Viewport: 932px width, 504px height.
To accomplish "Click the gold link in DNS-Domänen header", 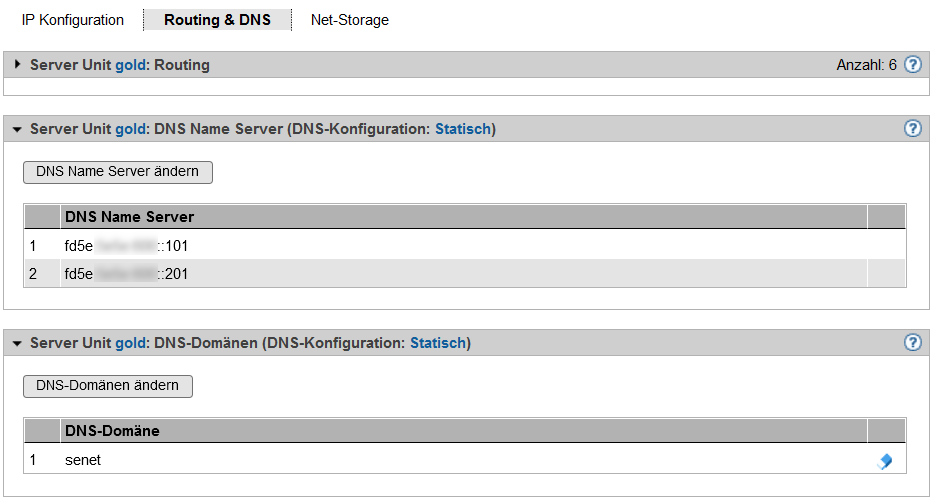I will click(131, 343).
